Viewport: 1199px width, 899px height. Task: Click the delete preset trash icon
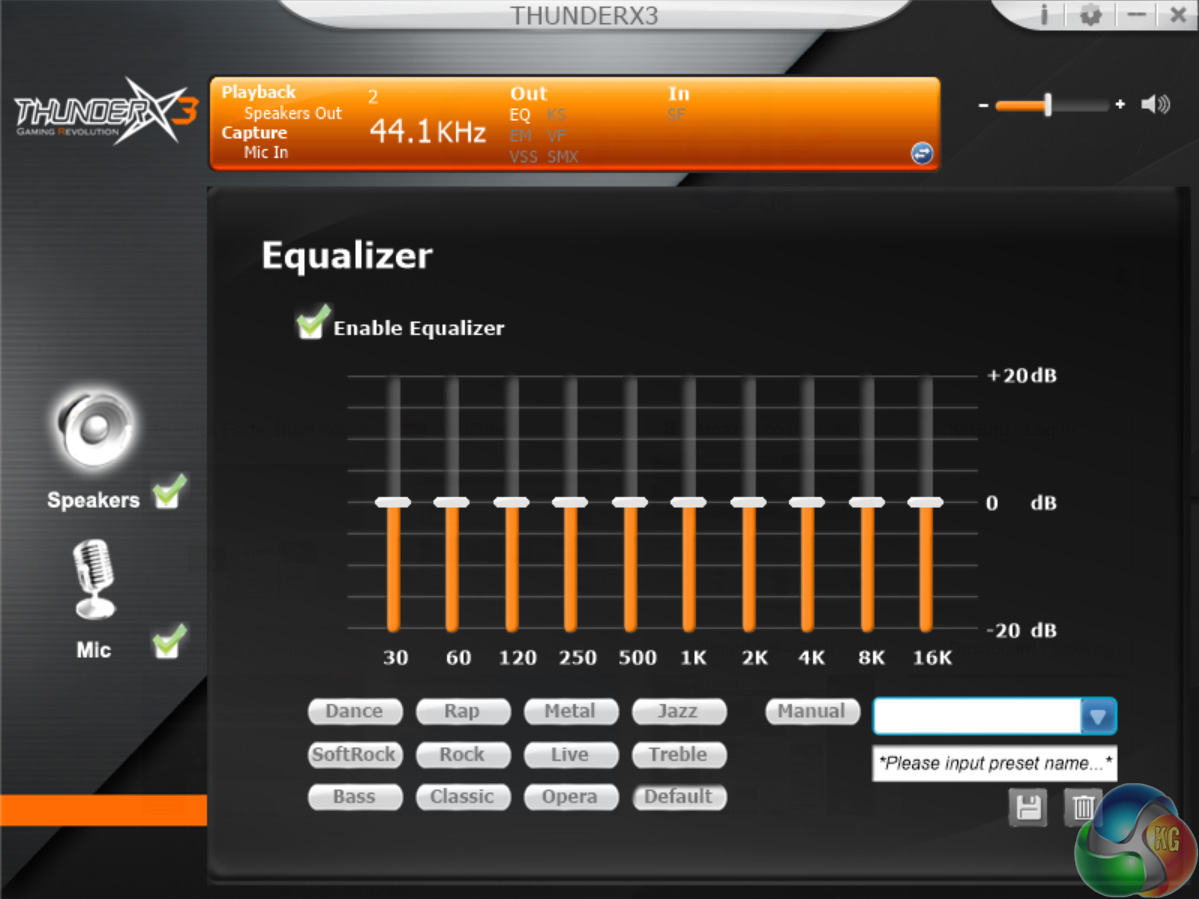click(x=1082, y=807)
